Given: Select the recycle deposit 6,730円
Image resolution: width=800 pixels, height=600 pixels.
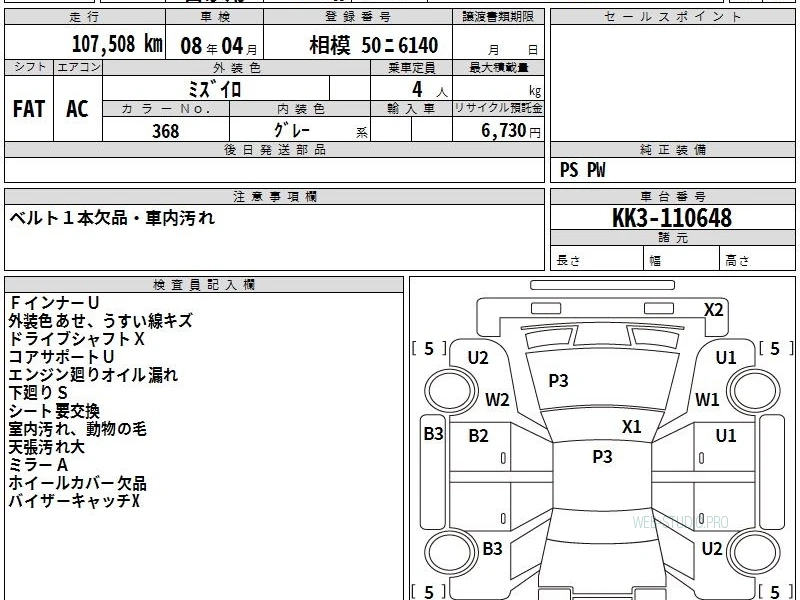Looking at the screenshot, I should point(511,131).
